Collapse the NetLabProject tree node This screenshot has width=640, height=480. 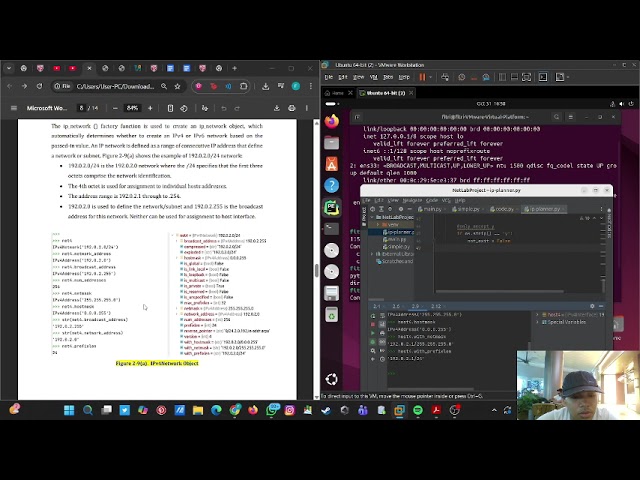372,217
